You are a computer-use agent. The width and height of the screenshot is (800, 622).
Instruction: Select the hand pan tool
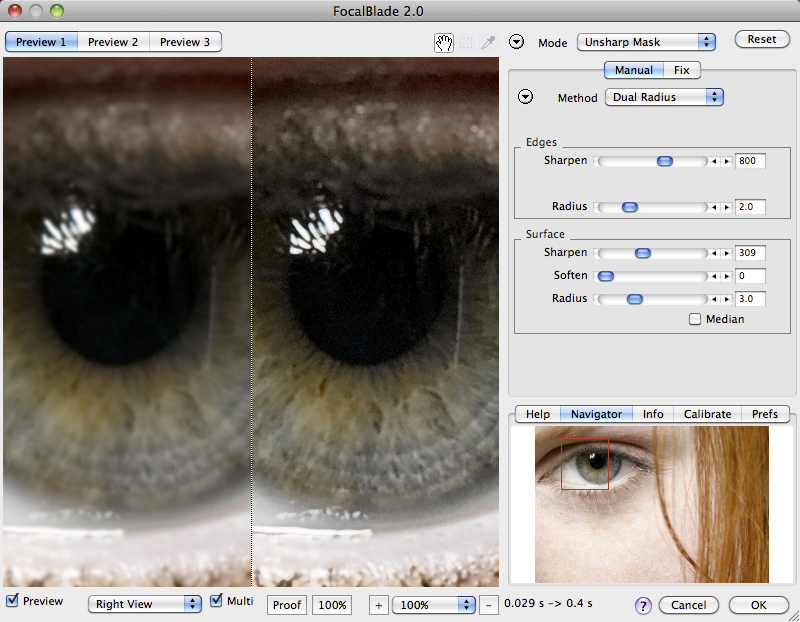tap(444, 42)
